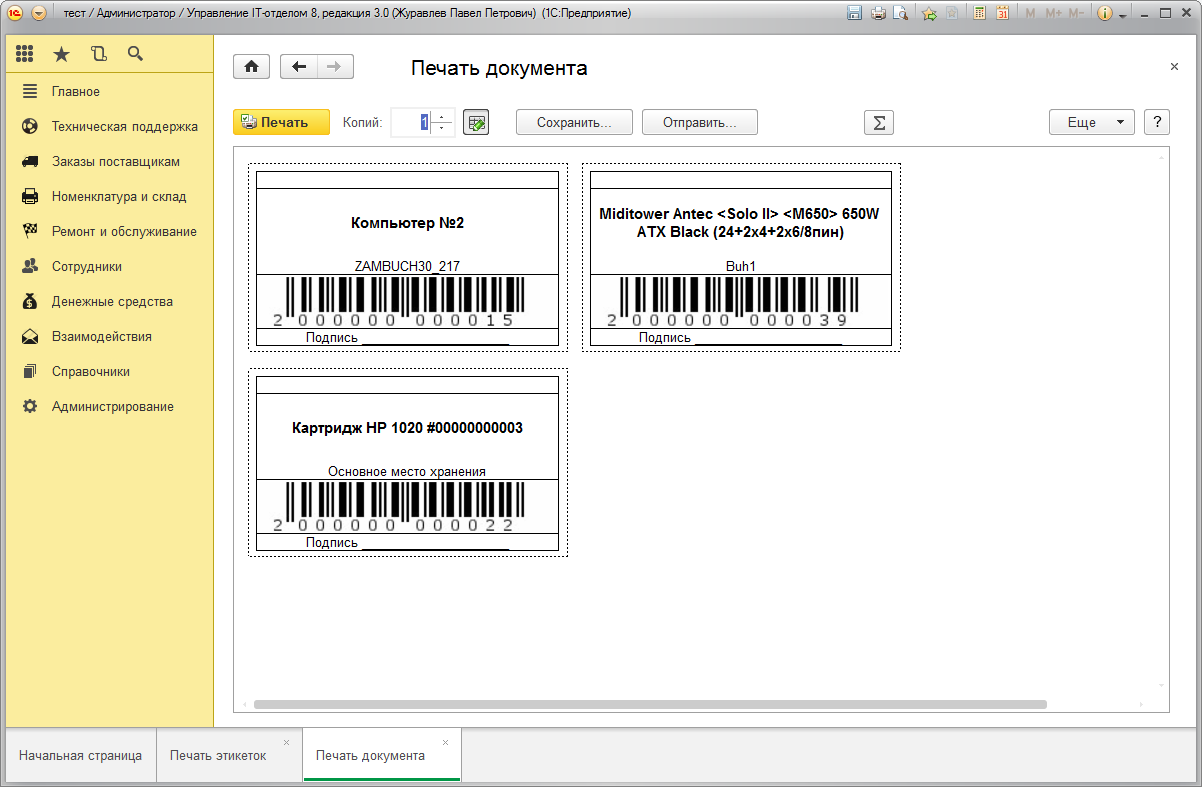Switch to the Начальная страница tab

coord(80,755)
